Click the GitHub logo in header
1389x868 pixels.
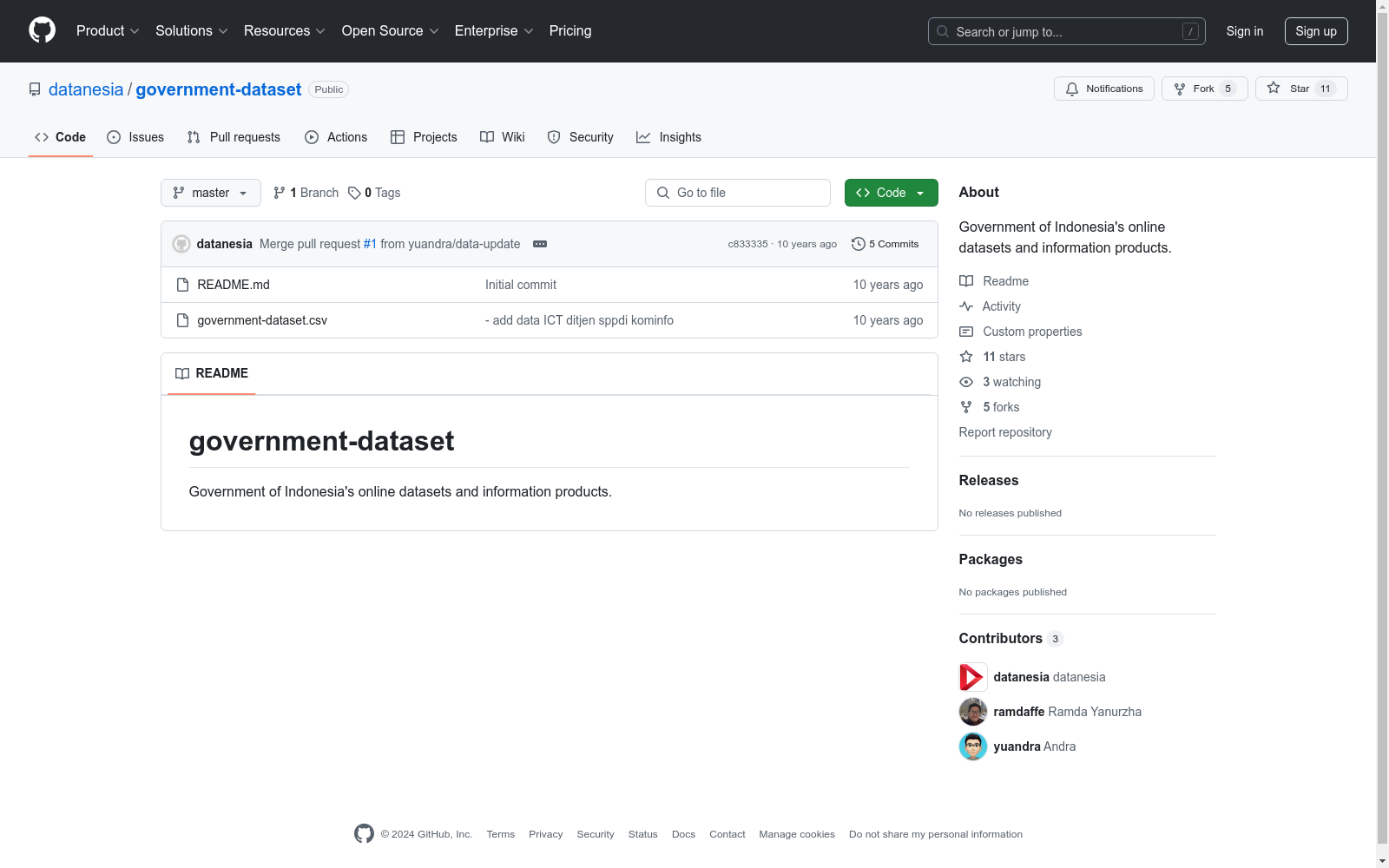click(x=42, y=30)
